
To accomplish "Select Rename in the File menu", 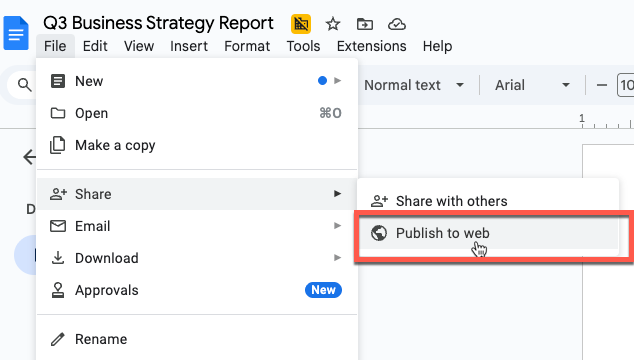I will coord(197,339).
